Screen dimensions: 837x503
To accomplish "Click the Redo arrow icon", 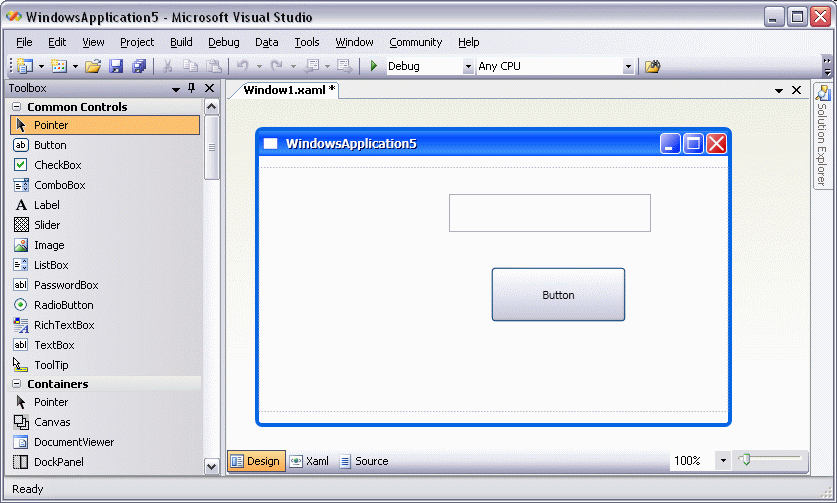I will [x=277, y=66].
